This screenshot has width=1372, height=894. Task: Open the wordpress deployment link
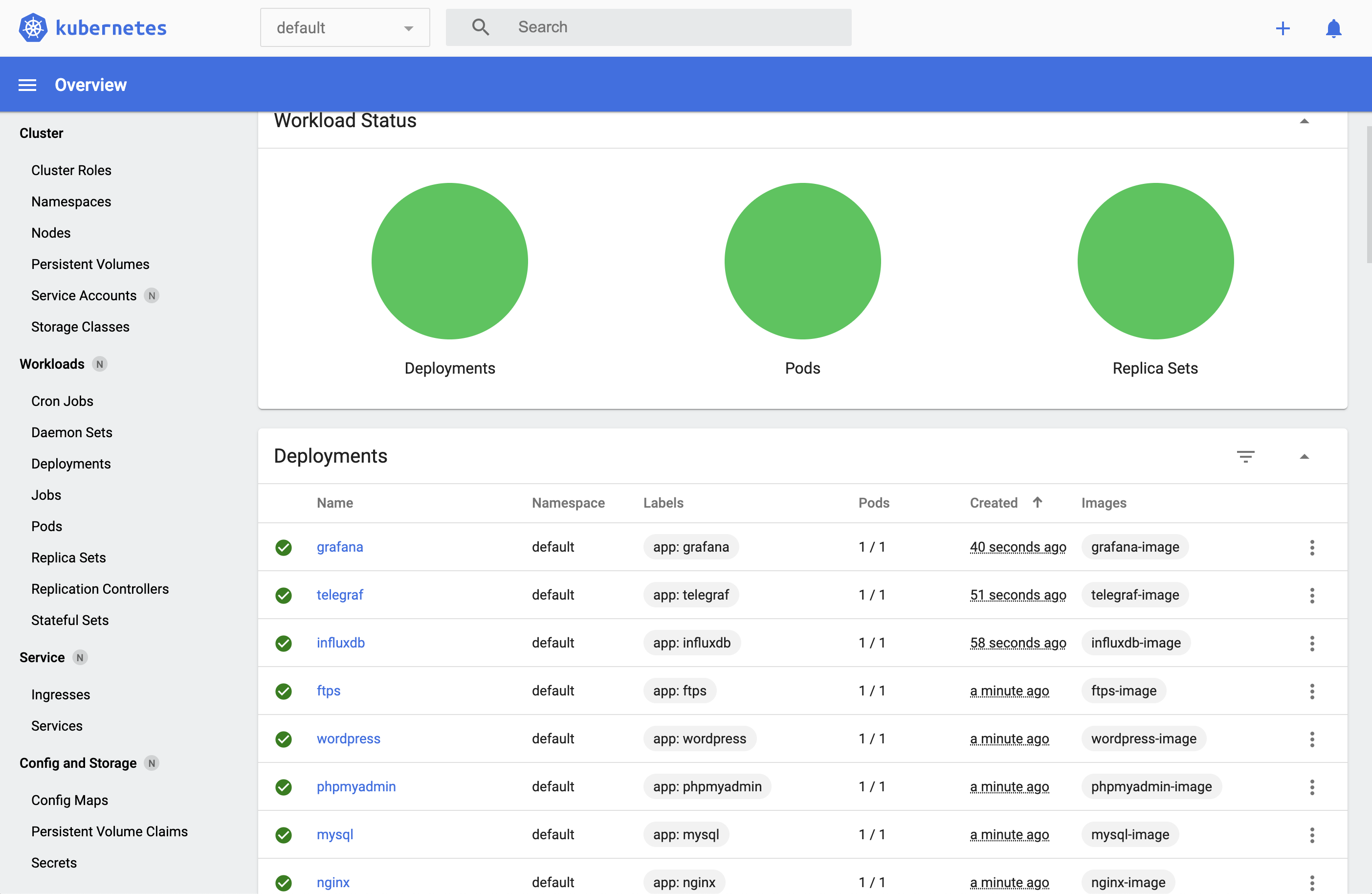[348, 738]
